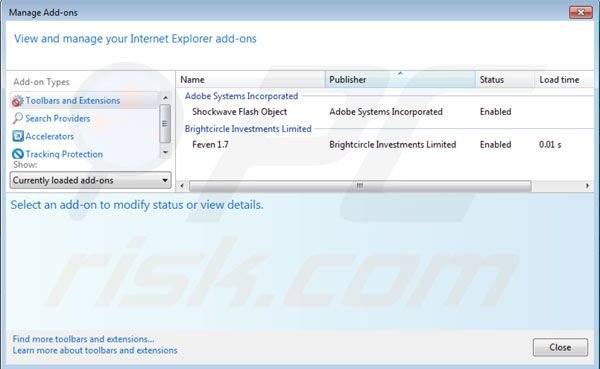Select Accelerators add-on type
The width and height of the screenshot is (600, 369).
click(50, 136)
